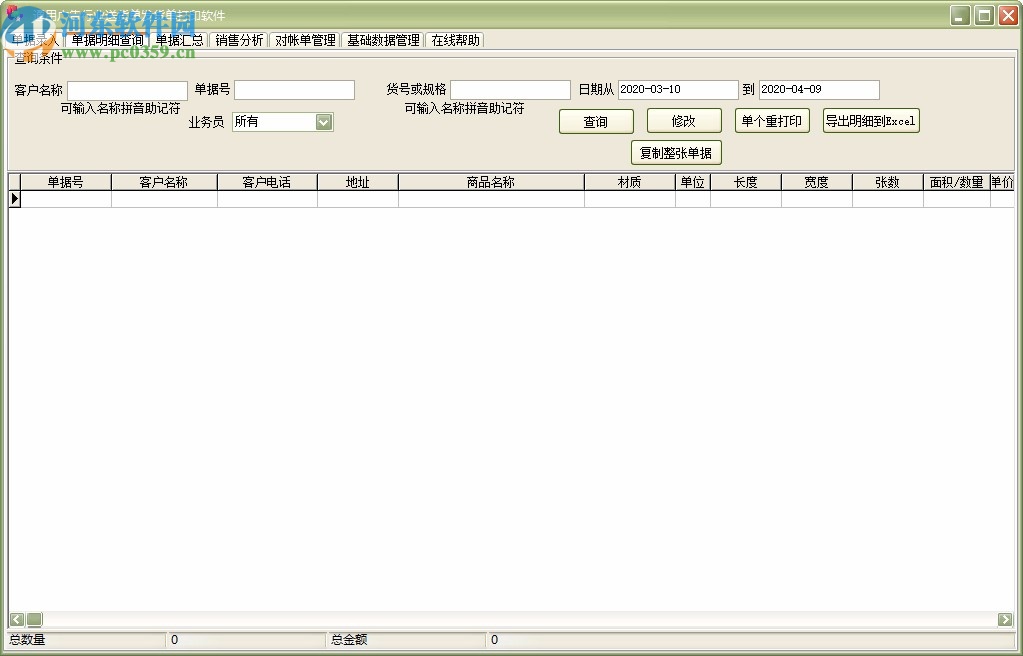Click the 长度 column header
1023x656 pixels.
[x=746, y=182]
